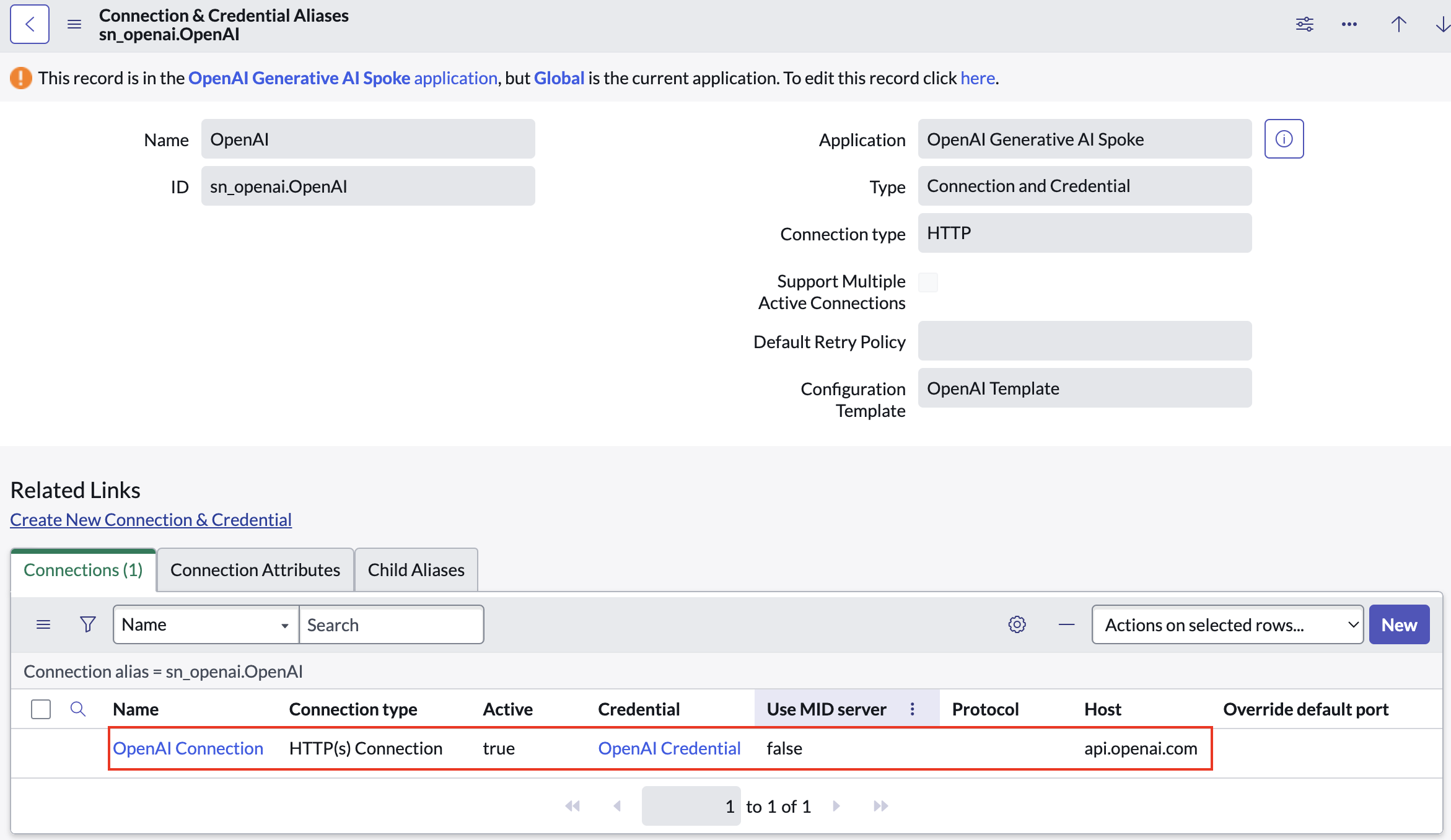Image resolution: width=1451 pixels, height=840 pixels.
Task: Expand Actions on selected rows dropdown
Action: 1227,624
